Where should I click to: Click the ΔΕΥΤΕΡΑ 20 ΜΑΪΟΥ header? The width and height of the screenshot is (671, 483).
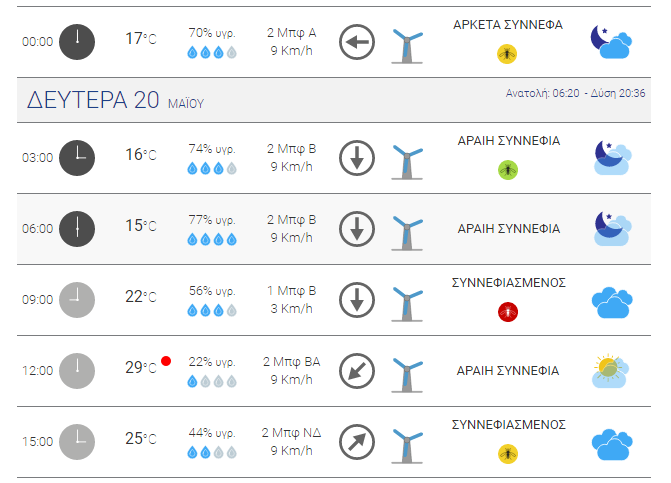(x=116, y=100)
